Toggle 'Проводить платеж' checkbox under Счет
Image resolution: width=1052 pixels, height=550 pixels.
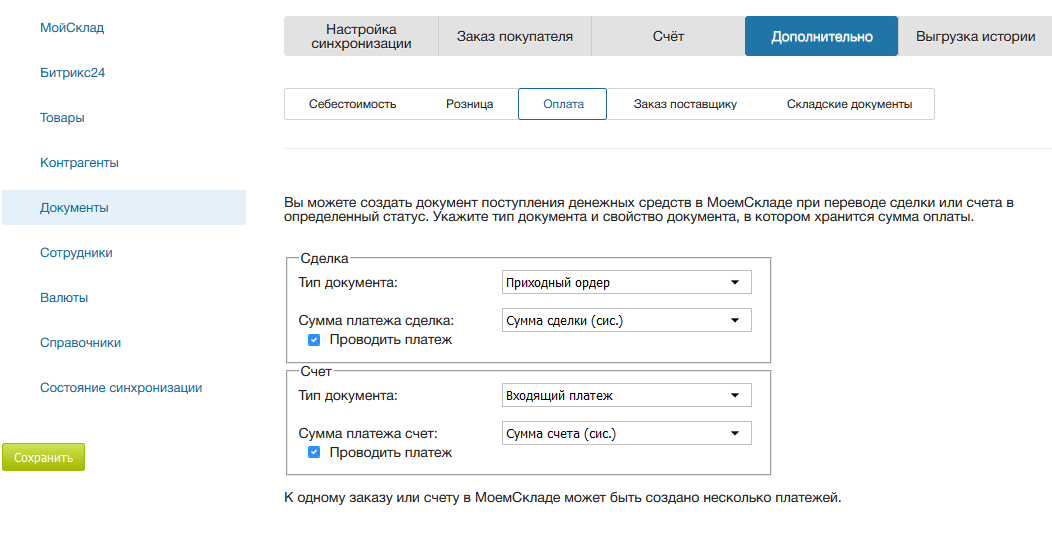(x=314, y=453)
